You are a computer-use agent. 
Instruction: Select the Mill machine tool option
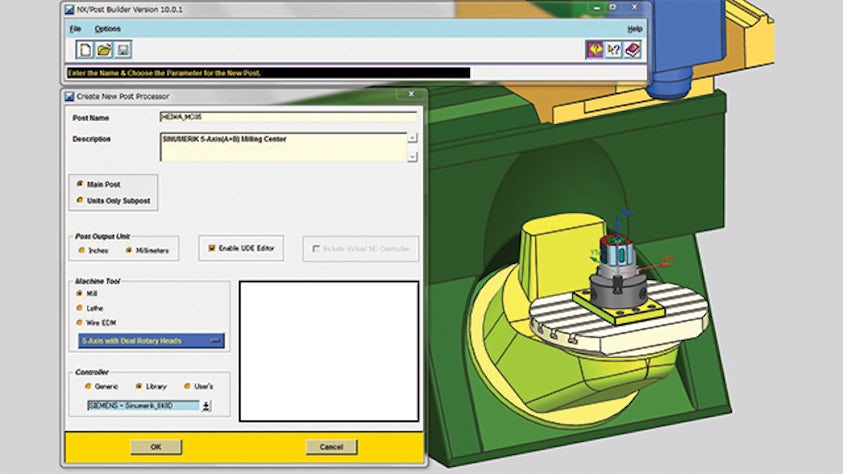(x=80, y=293)
